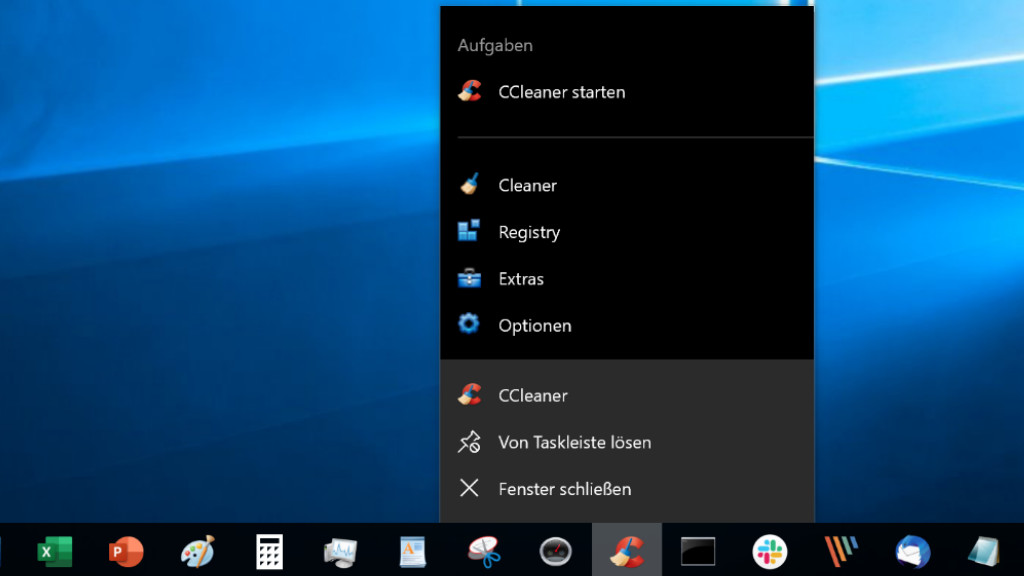Open Slack from the taskbar

(769, 551)
